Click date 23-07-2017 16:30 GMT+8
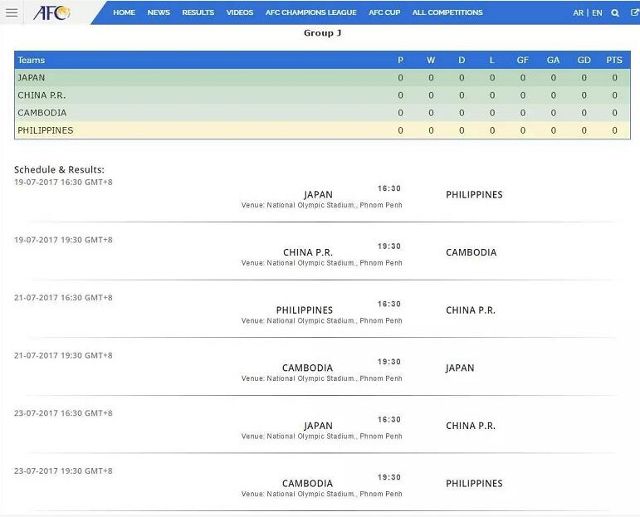Viewport: 640px width, 517px height. click(x=63, y=413)
